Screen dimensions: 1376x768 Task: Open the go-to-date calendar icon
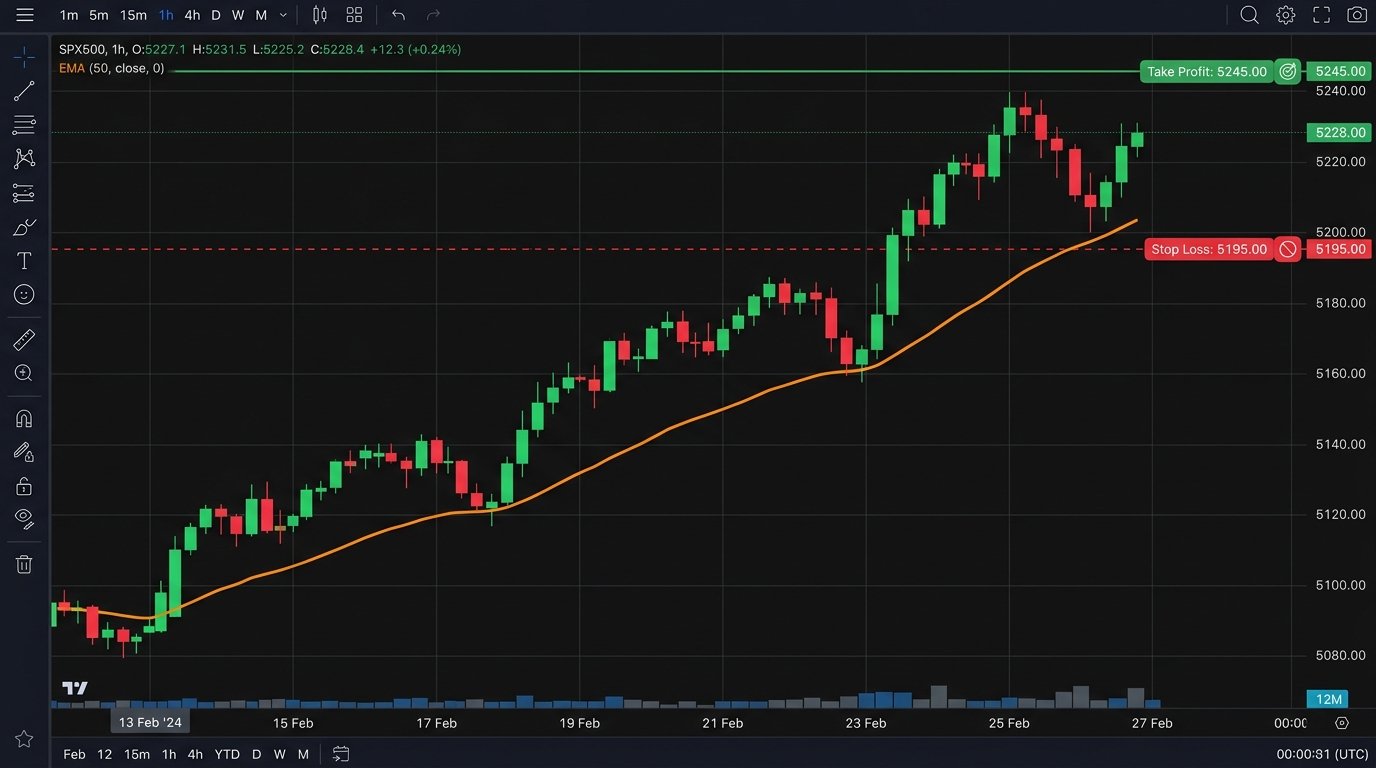coord(341,754)
